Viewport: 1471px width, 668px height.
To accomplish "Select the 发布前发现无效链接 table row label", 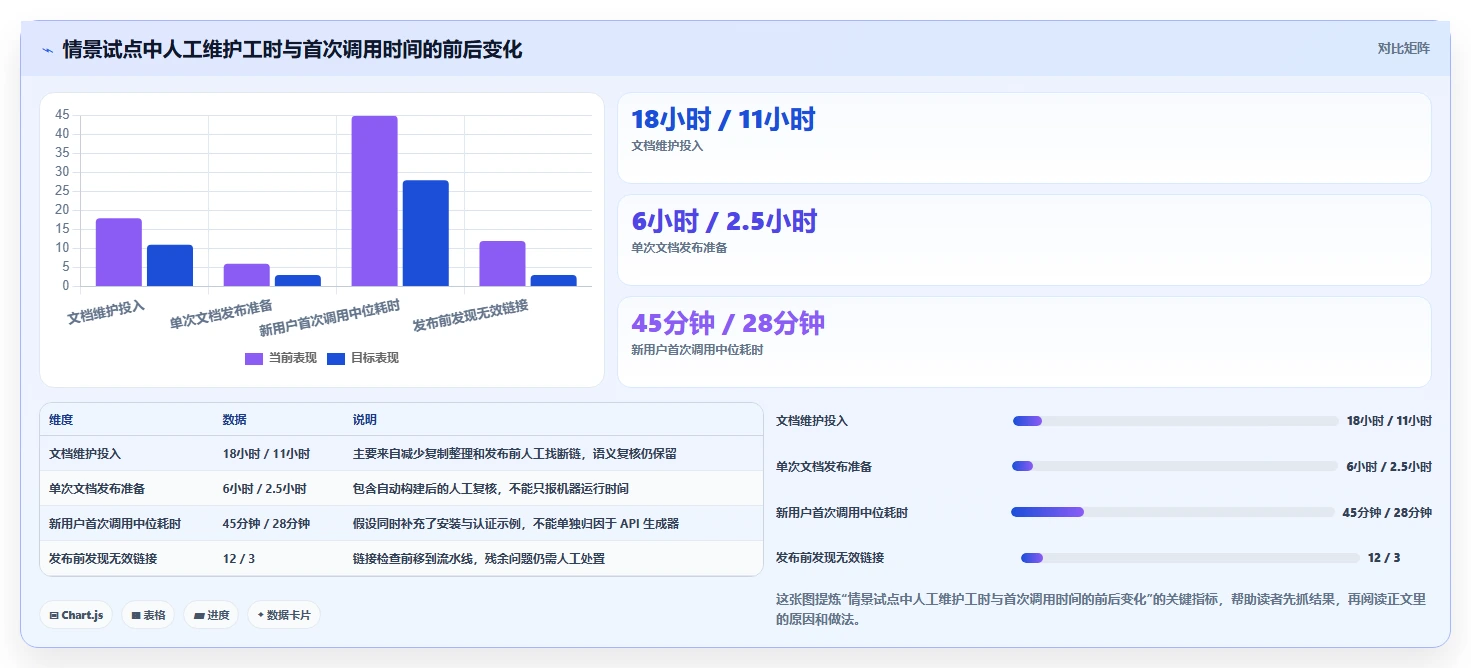I will (x=103, y=559).
